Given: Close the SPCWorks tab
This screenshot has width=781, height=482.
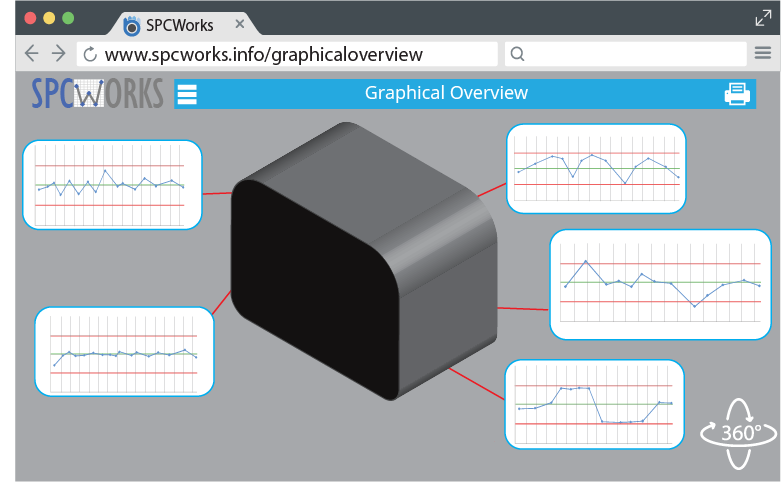Looking at the screenshot, I should coord(238,24).
